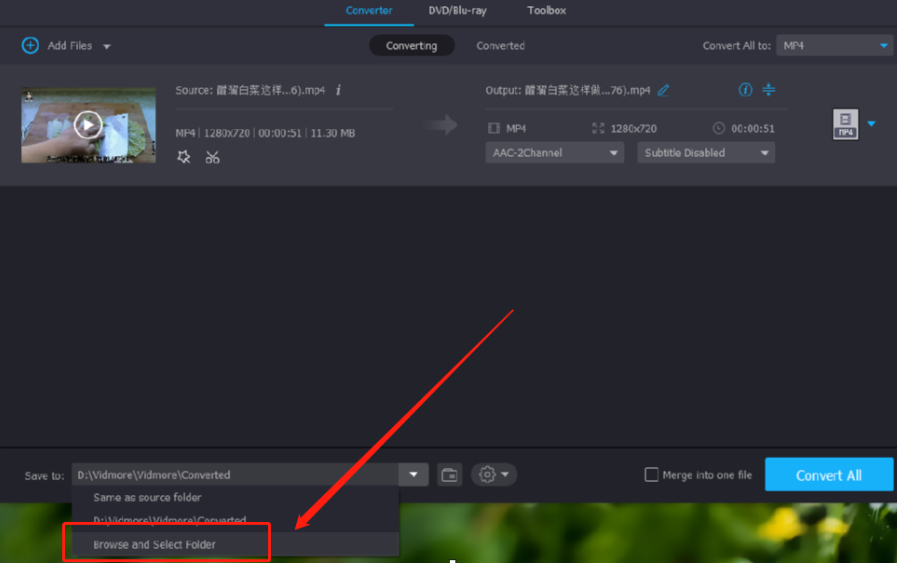The height and width of the screenshot is (564, 897).
Task: Open the Subtitle Disabled dropdown
Action: coord(707,153)
